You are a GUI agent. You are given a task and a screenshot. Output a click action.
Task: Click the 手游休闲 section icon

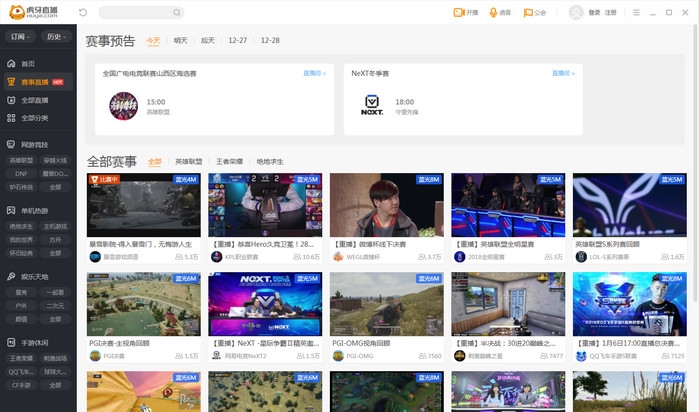tap(11, 342)
